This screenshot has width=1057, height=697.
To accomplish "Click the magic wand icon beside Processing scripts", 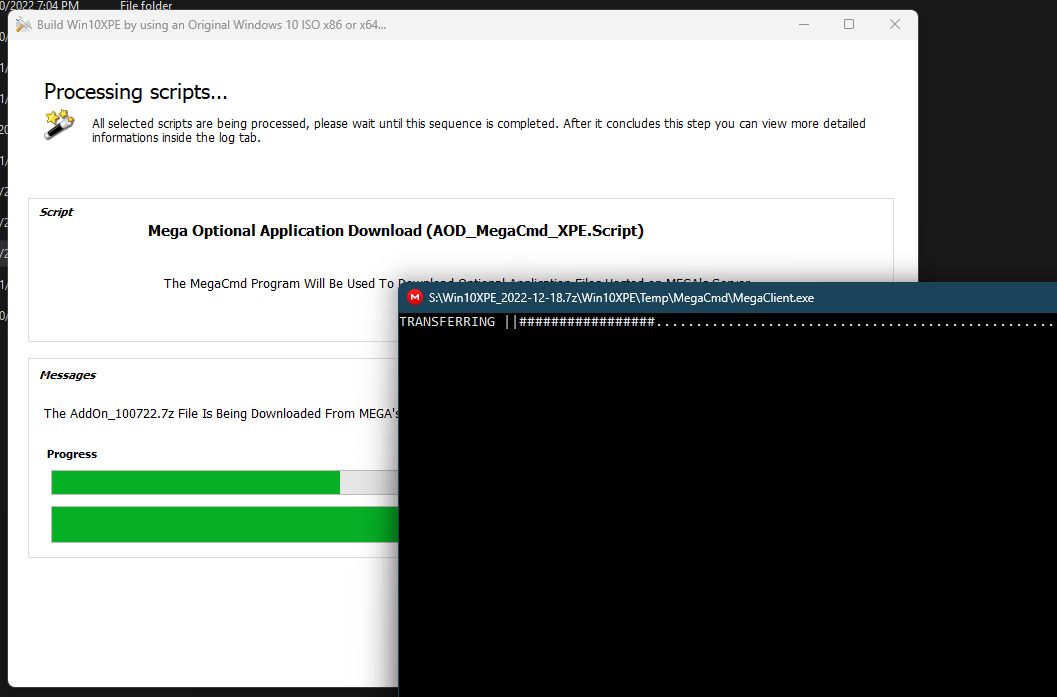I will click(59, 124).
